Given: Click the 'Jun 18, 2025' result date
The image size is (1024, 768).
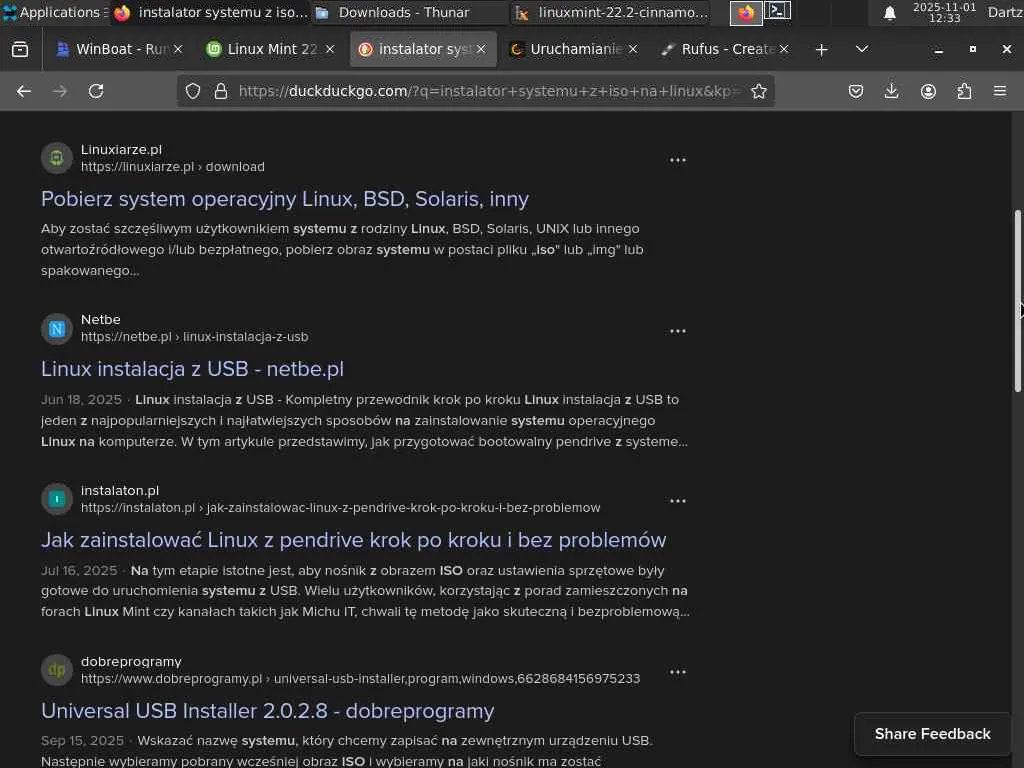Looking at the screenshot, I should pyautogui.click(x=81, y=400).
